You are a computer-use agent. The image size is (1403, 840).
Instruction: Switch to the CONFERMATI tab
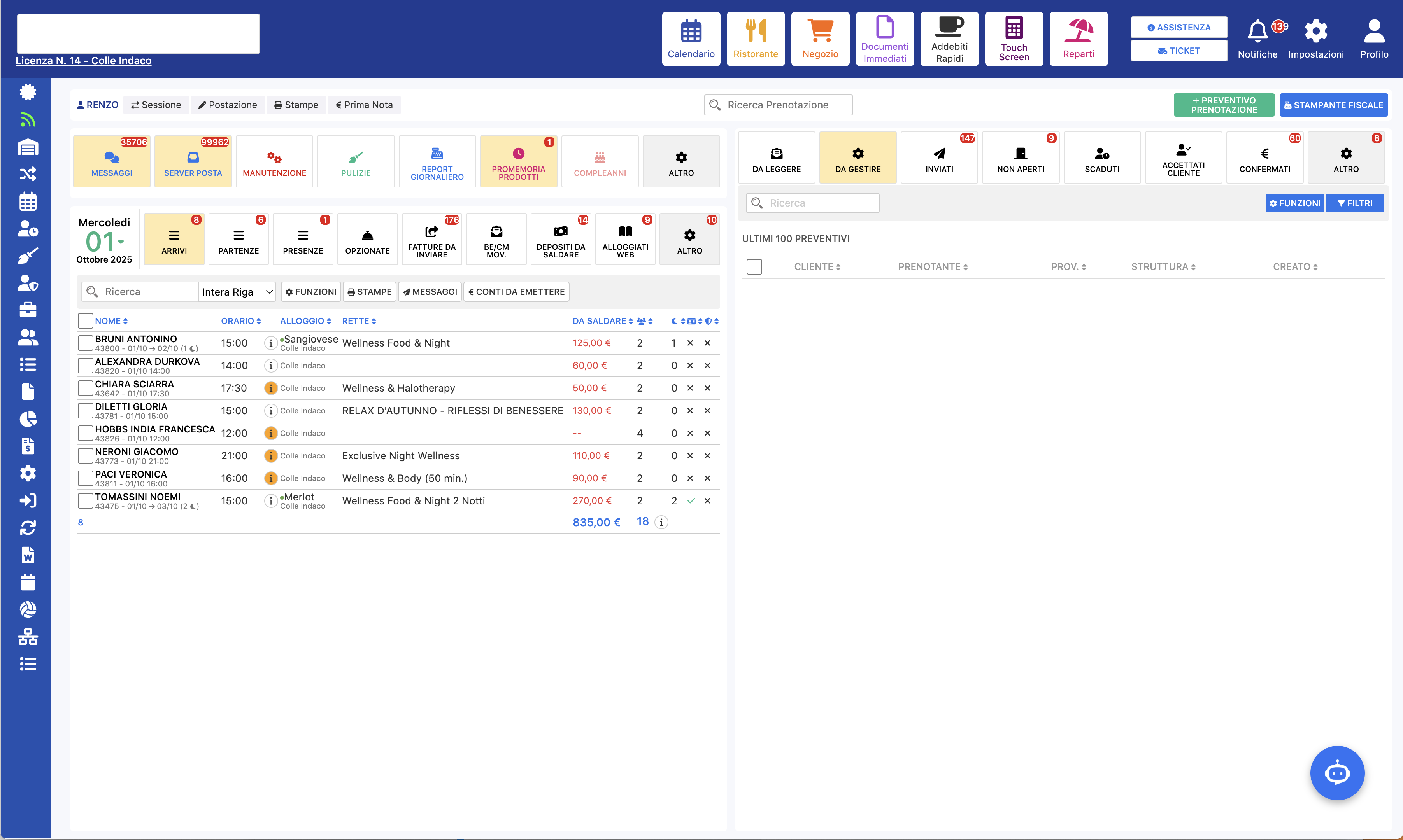[1264, 157]
